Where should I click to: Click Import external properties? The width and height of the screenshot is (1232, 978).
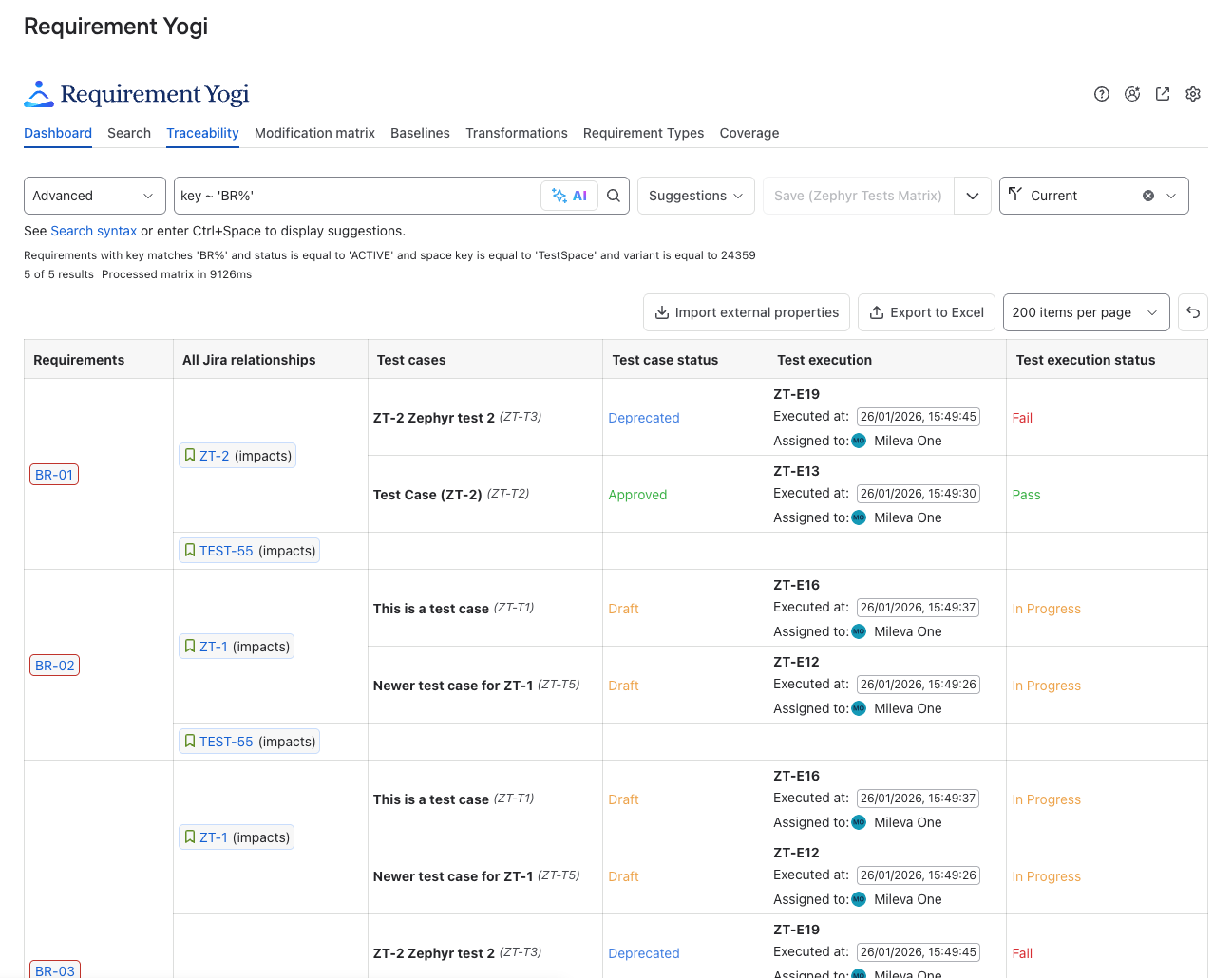[x=747, y=312]
